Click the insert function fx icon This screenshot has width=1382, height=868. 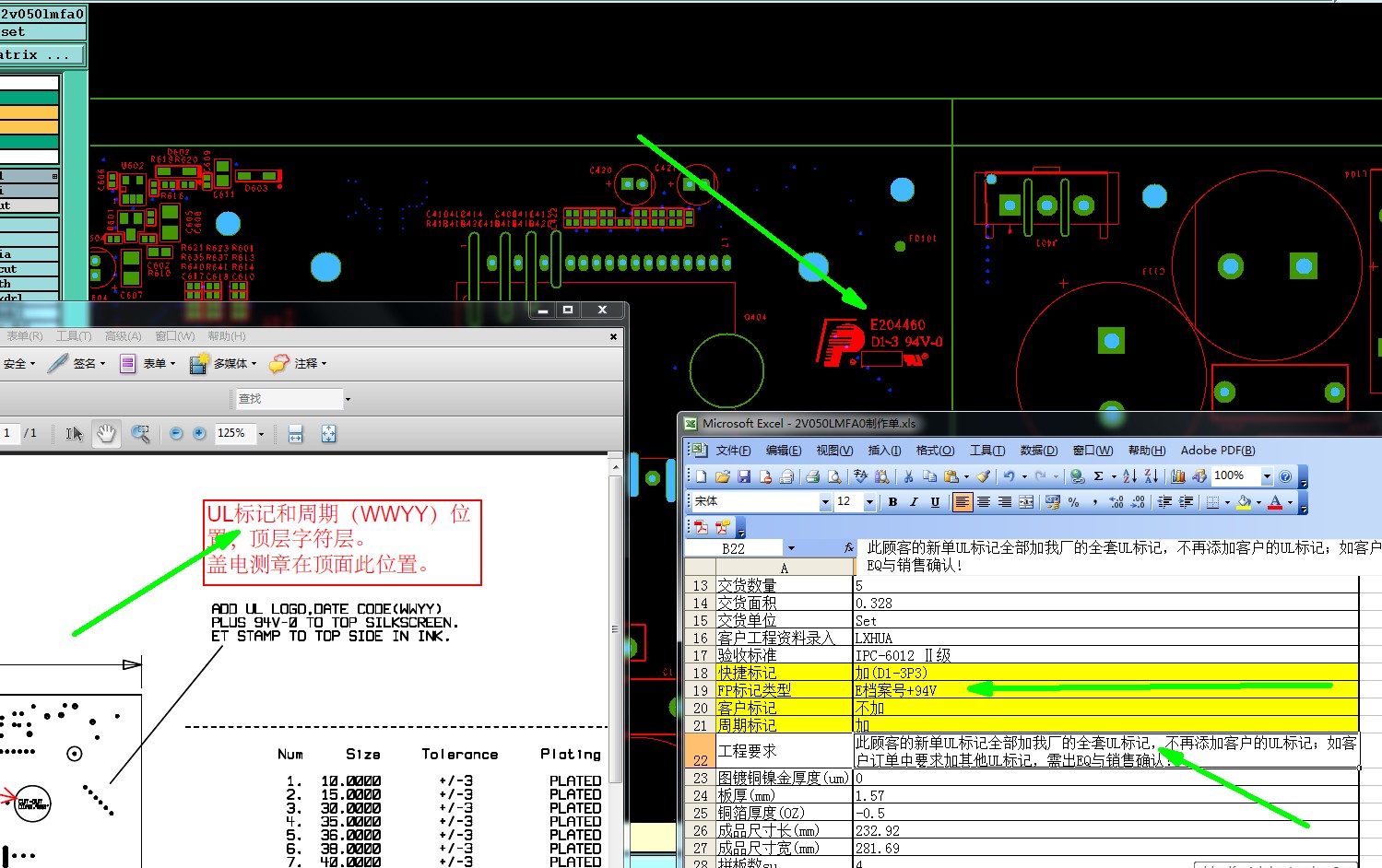(x=849, y=547)
